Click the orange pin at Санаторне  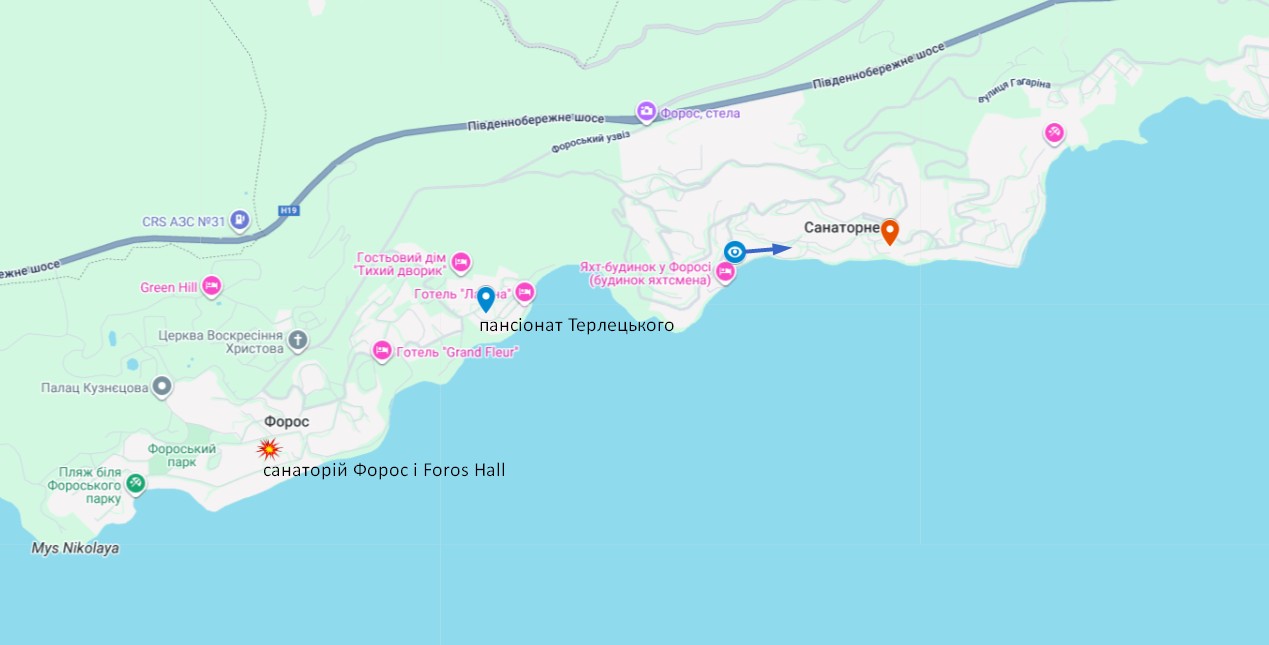click(889, 232)
